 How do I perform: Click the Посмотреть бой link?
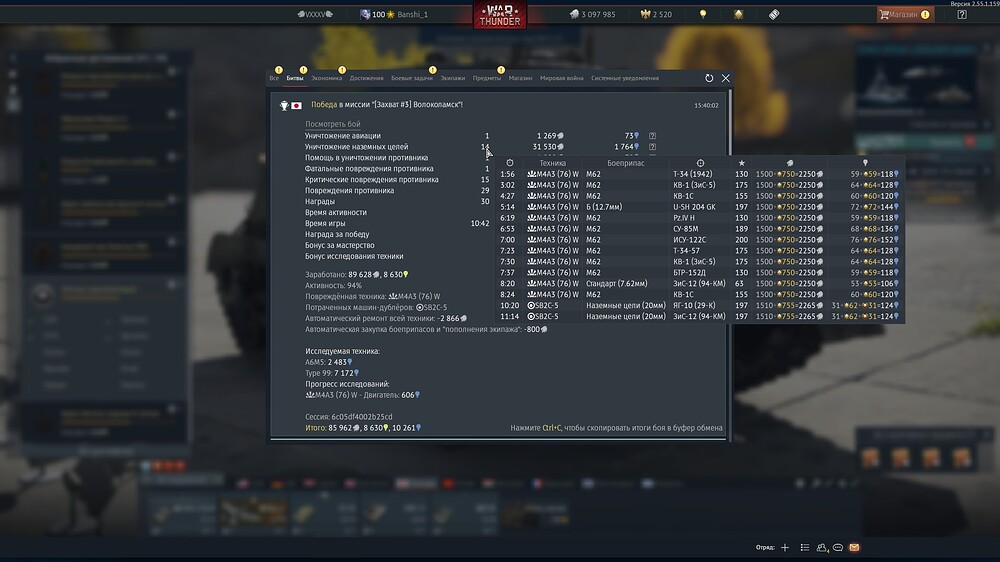click(x=332, y=124)
